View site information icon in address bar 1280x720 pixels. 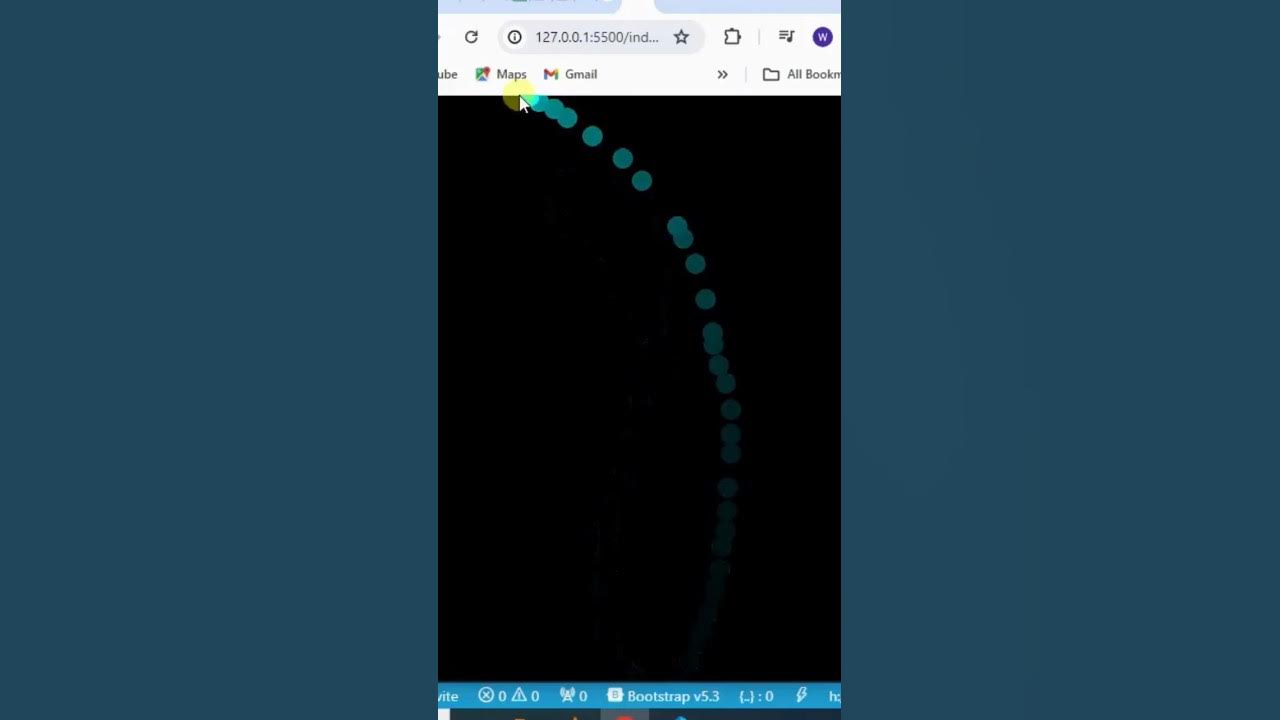click(514, 37)
